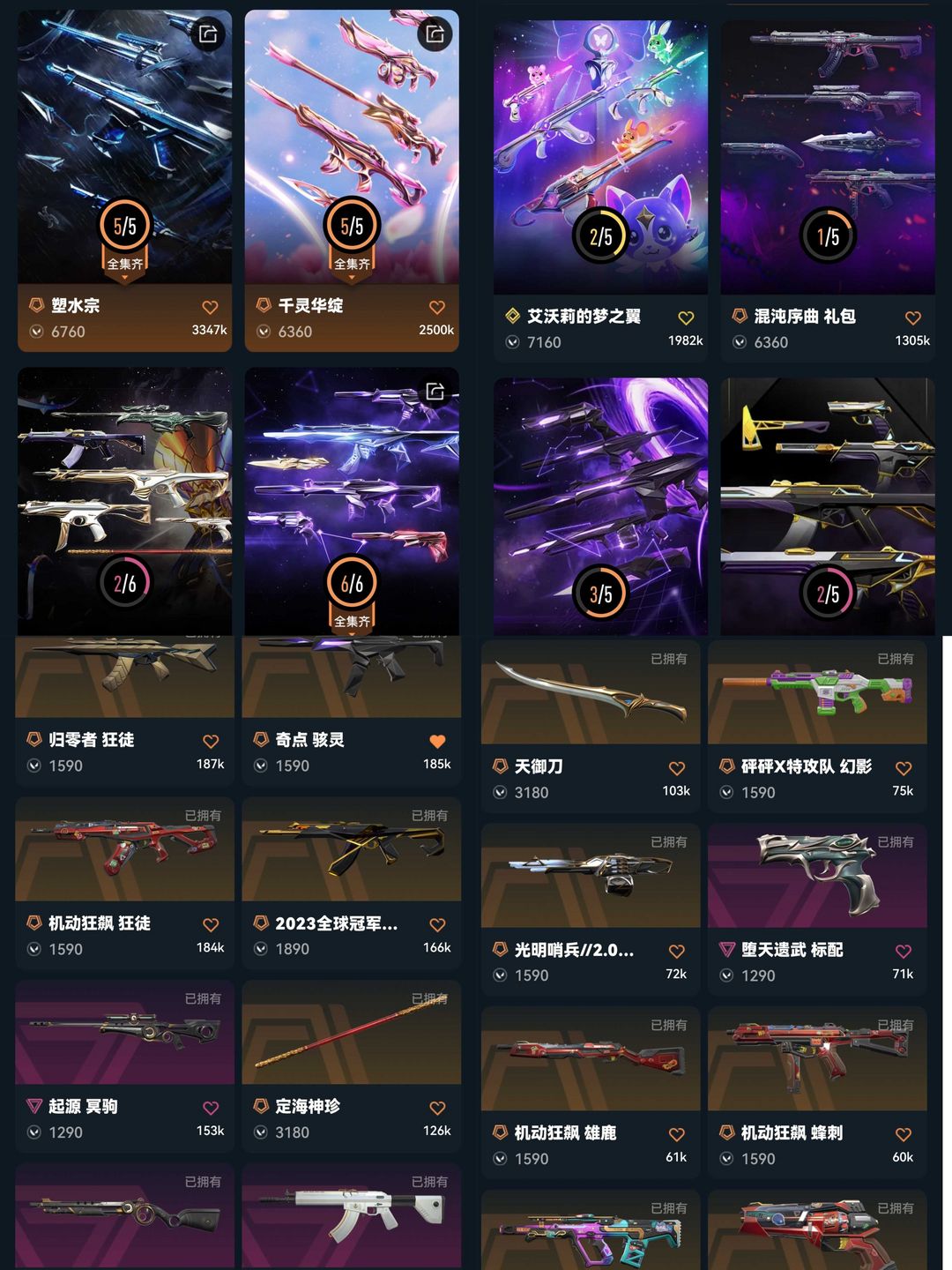Expand 全集齐 badge beneath 6/6 progress ring
This screenshot has height=1270, width=952.
click(x=352, y=623)
